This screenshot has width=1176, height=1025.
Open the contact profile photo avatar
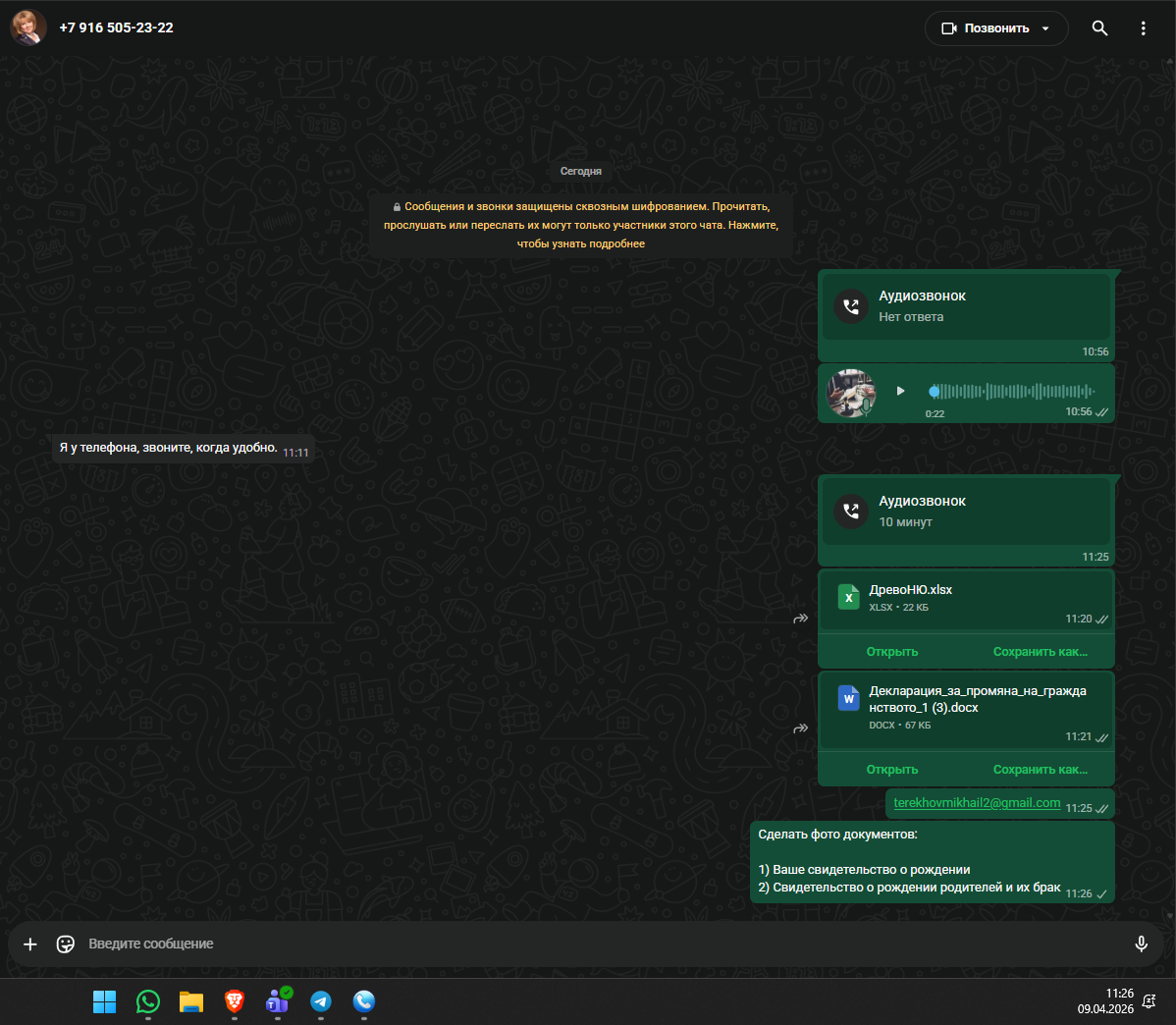click(27, 27)
